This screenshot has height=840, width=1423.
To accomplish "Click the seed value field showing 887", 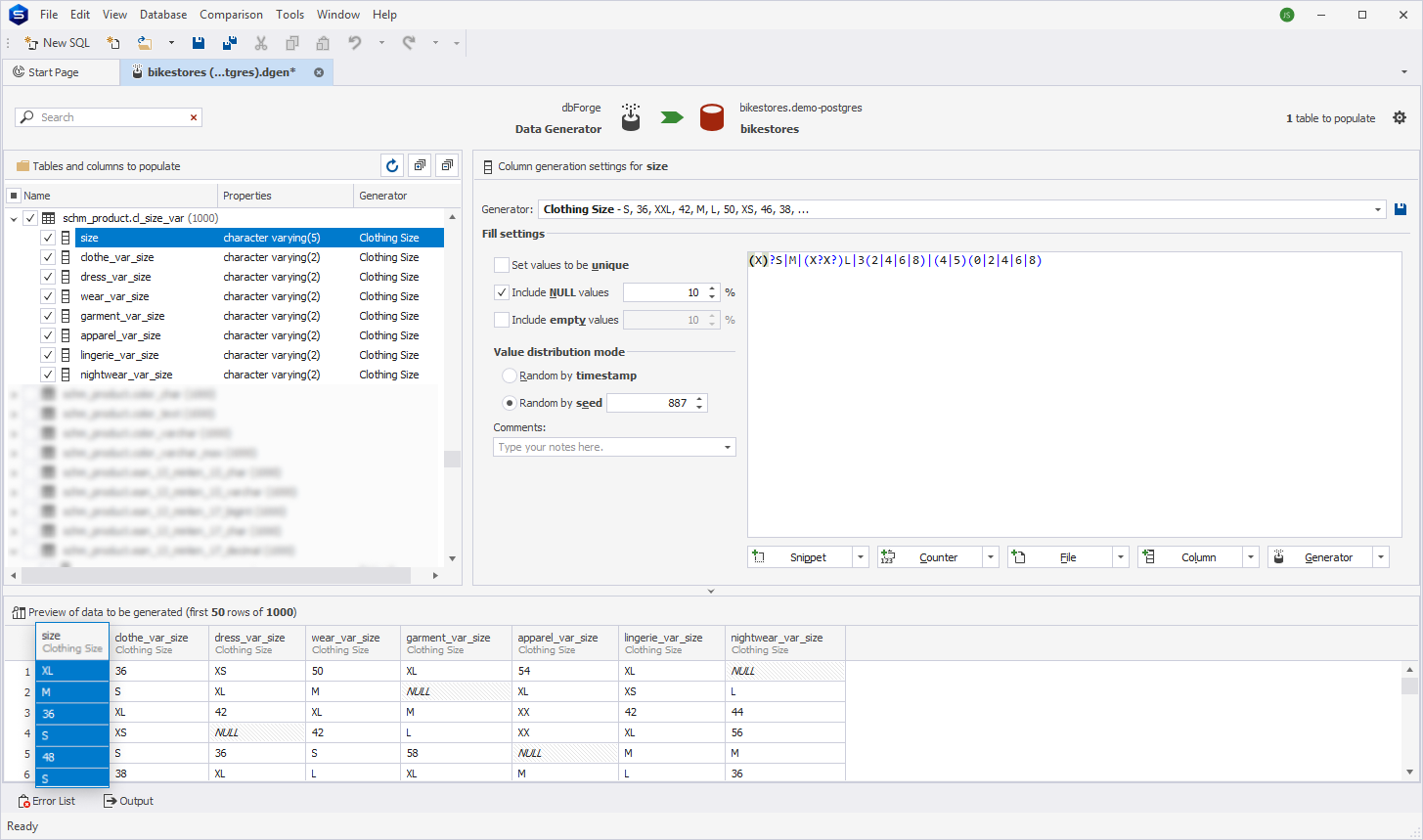I will pyautogui.click(x=650, y=403).
